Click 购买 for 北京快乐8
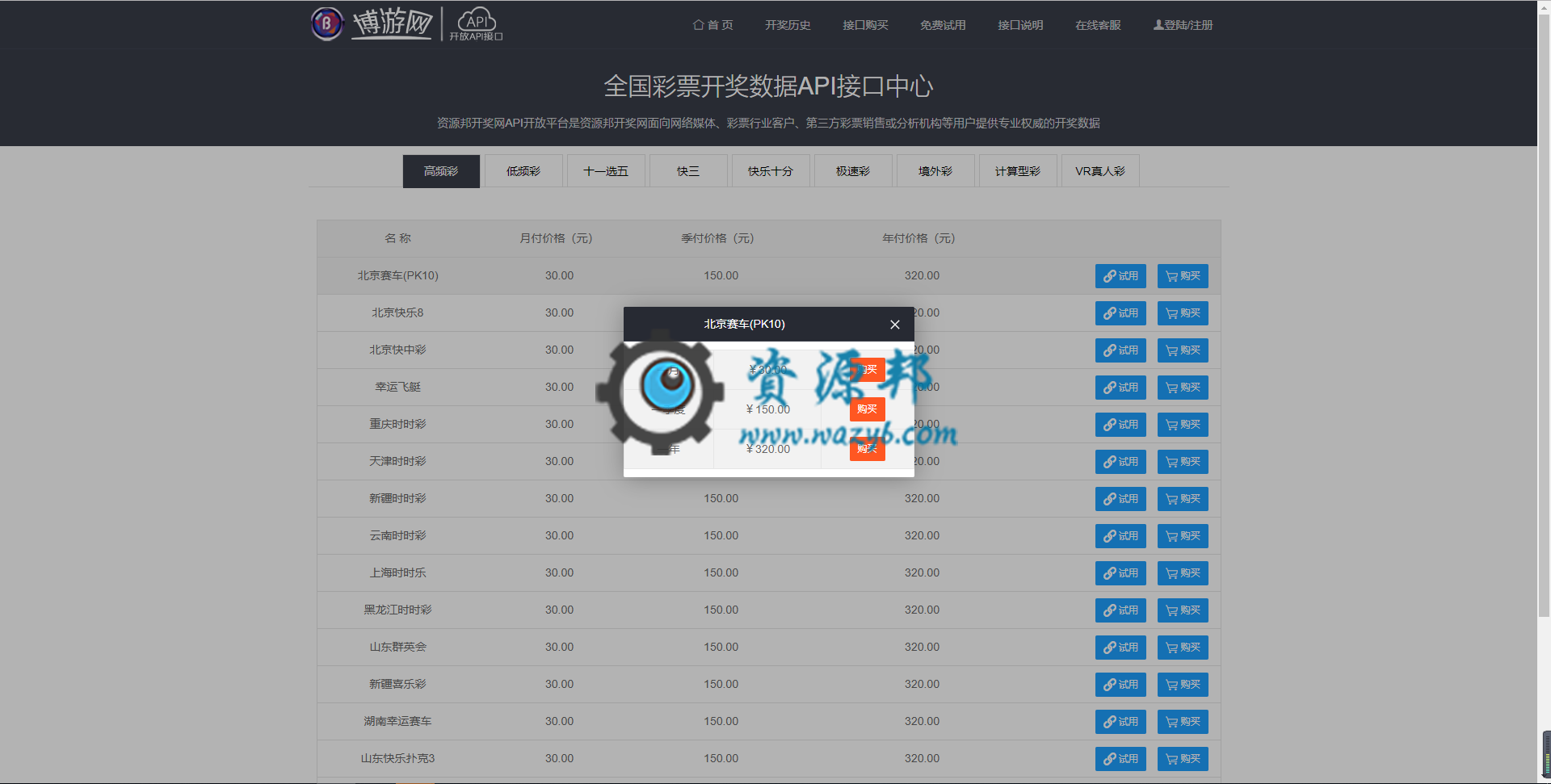The width and height of the screenshot is (1551, 784). click(1183, 313)
